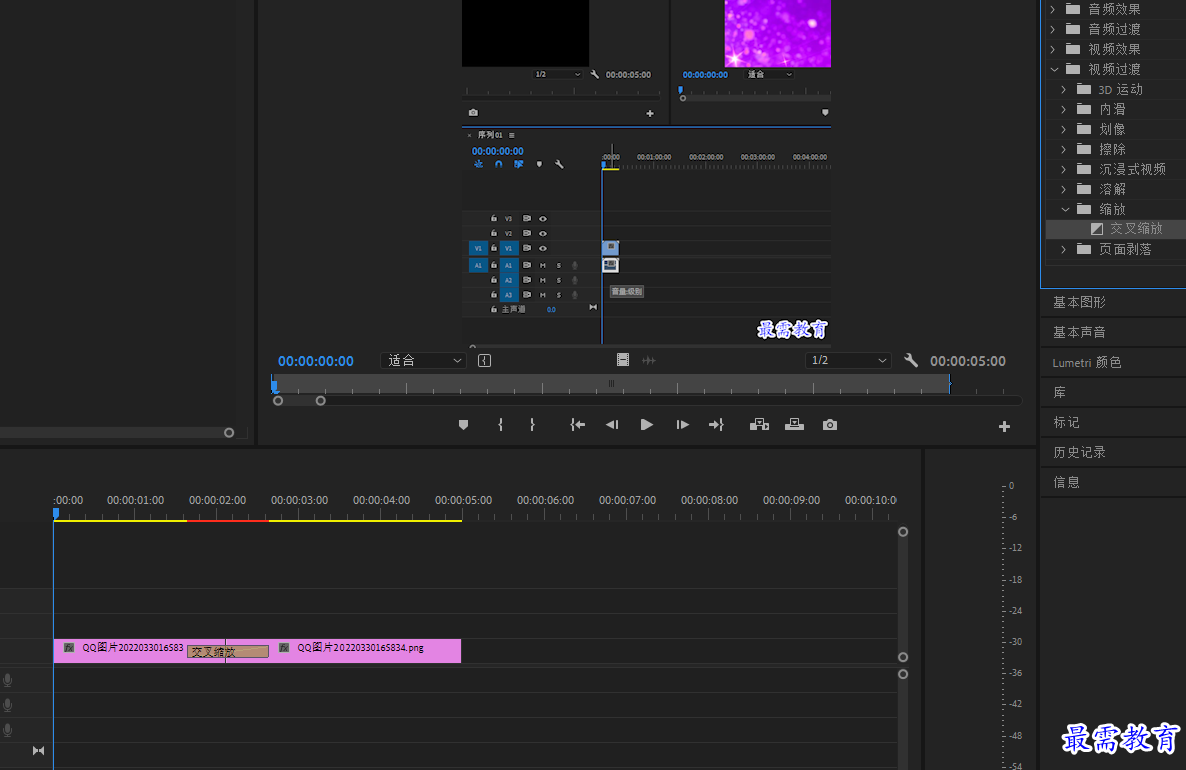This screenshot has width=1186, height=770.
Task: Select the QQ图片20220330165834.png clip
Action: coord(365,650)
